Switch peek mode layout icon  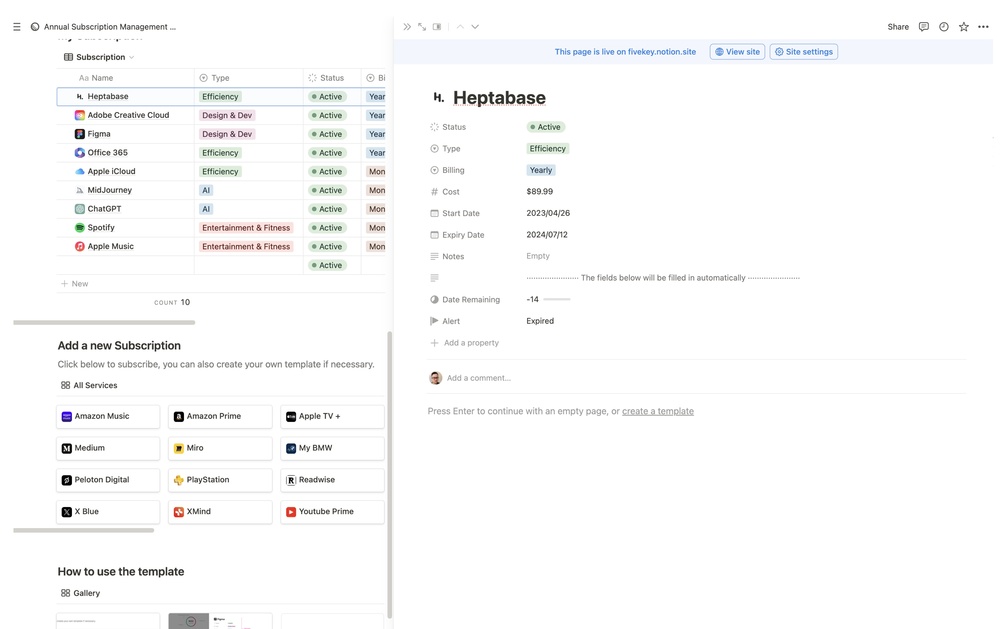coord(437,27)
